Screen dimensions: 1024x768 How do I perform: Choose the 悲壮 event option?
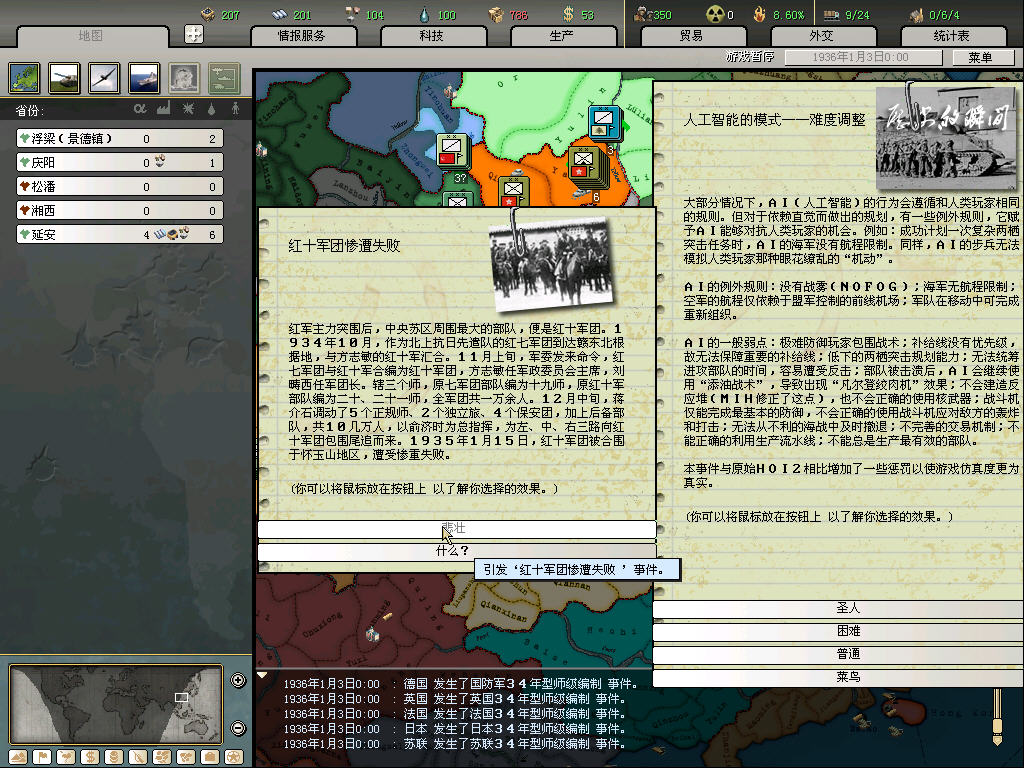coord(456,529)
